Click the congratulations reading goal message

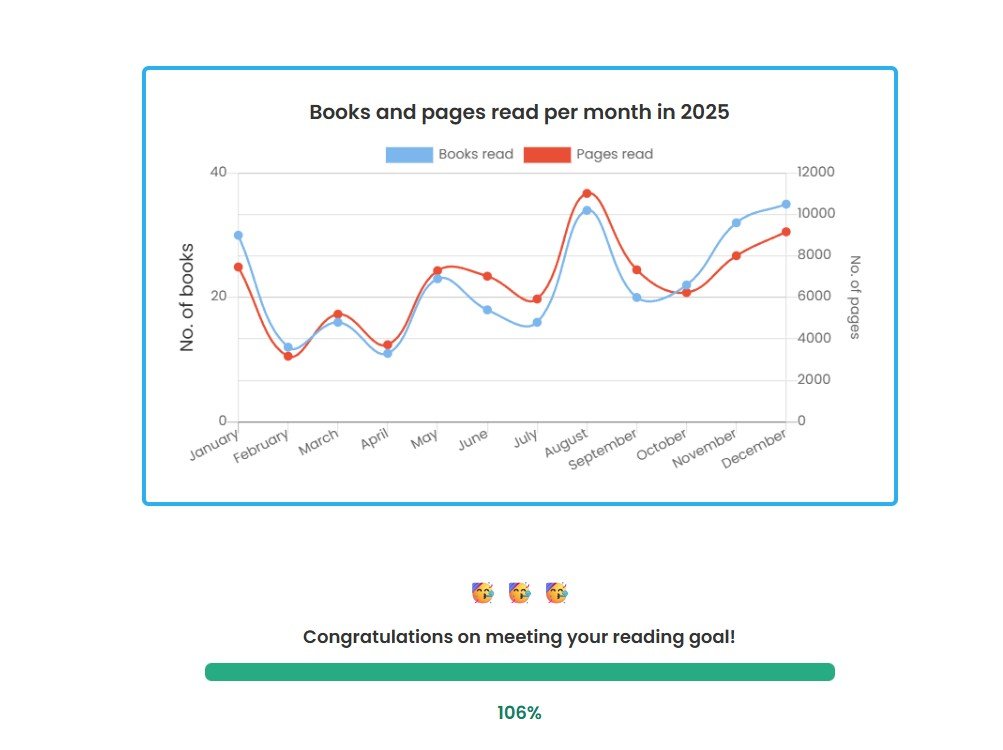coord(519,637)
